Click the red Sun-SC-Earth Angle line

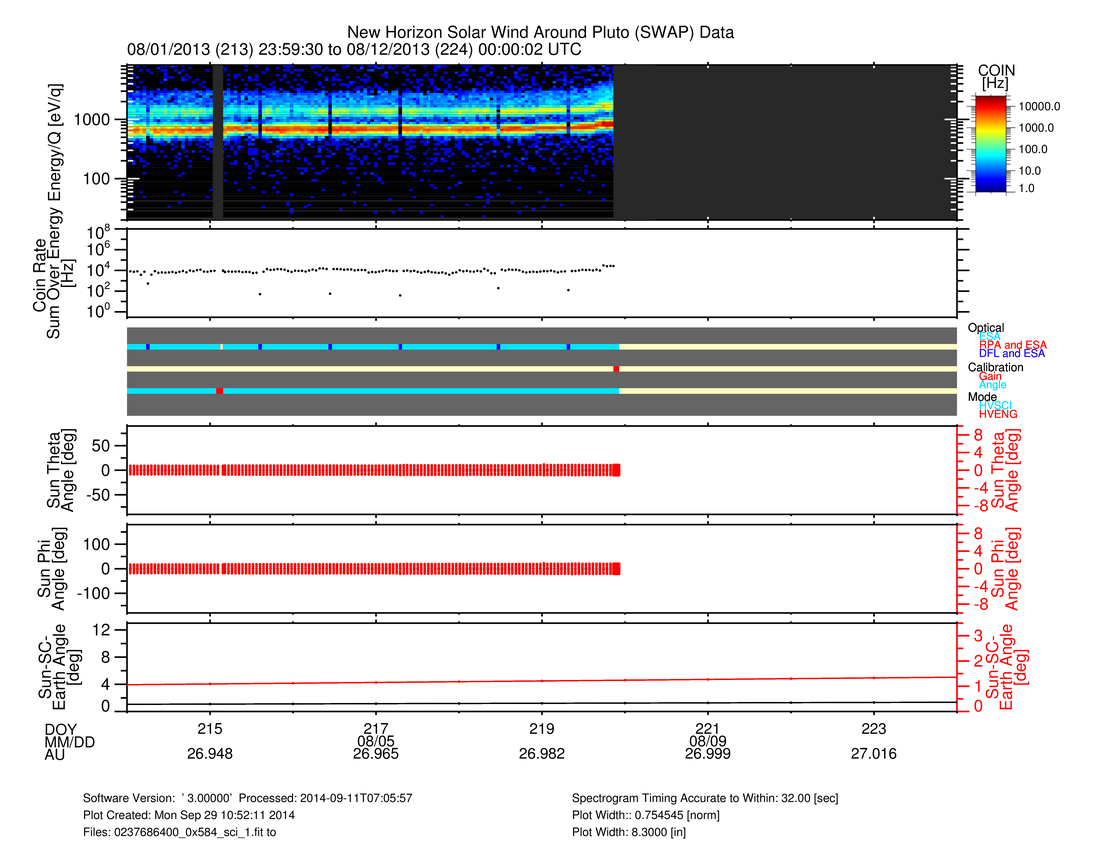540,681
